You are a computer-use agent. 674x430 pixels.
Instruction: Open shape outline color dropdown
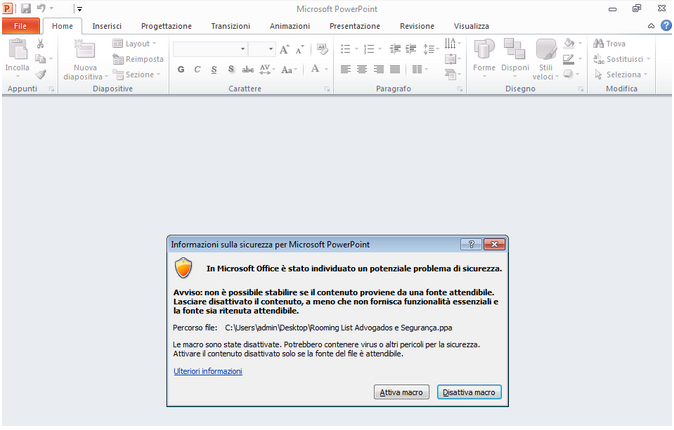pos(580,59)
